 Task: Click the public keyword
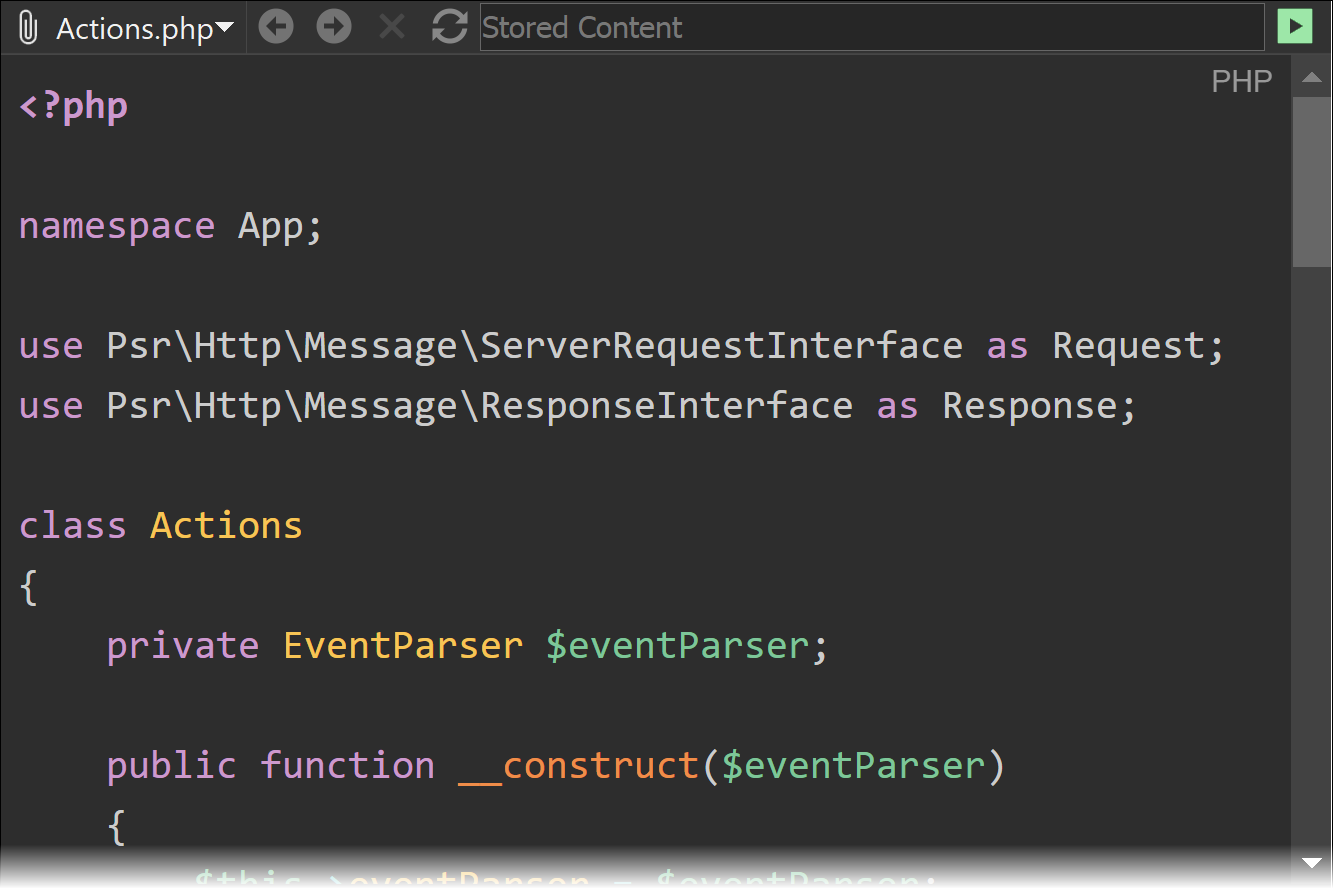point(172,766)
